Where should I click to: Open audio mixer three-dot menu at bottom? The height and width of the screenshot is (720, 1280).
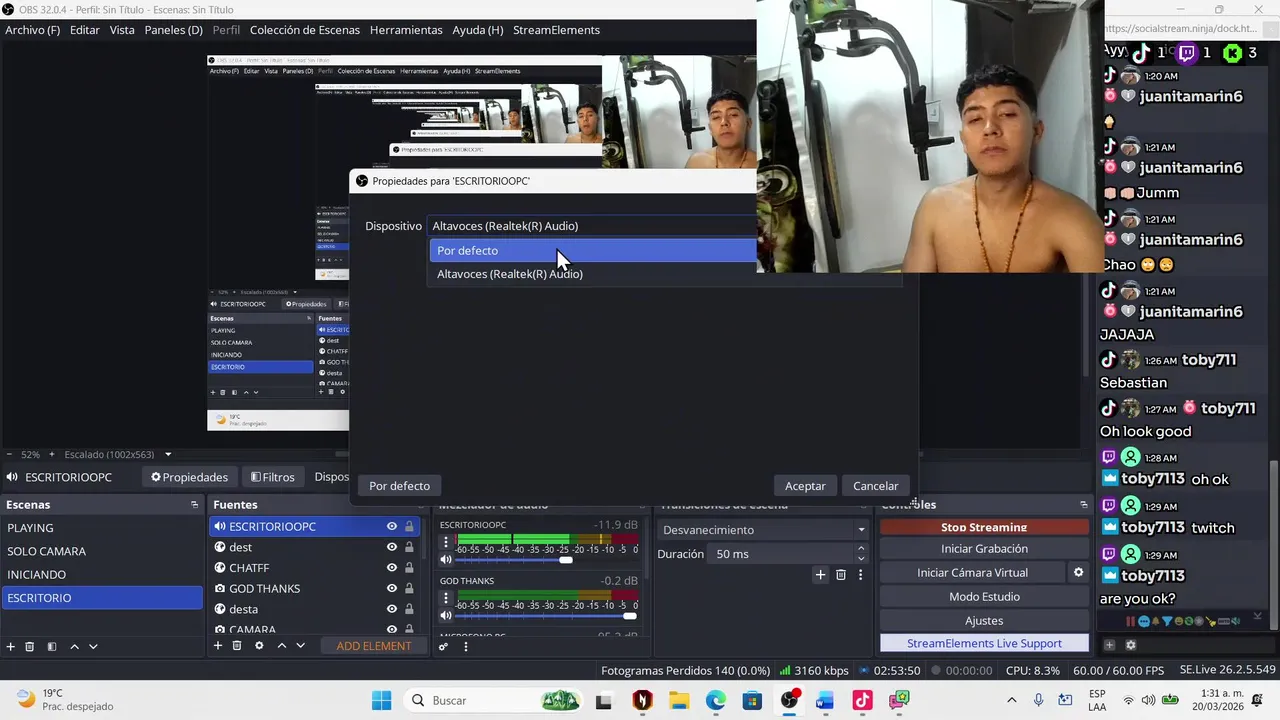point(465,647)
